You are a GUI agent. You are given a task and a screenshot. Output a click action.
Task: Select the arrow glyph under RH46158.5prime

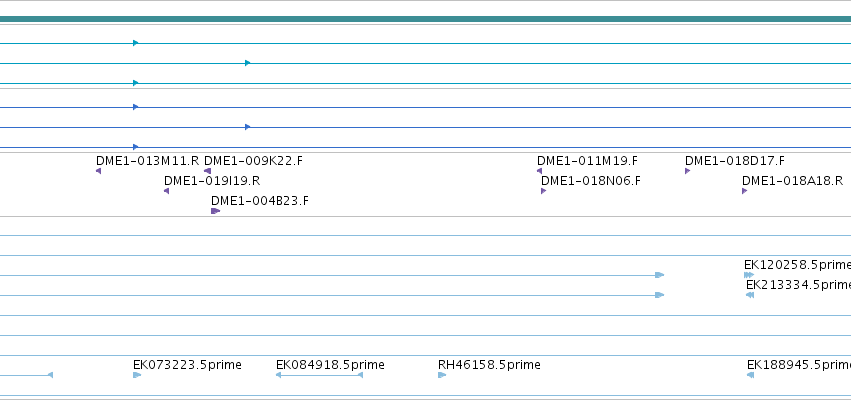442,375
